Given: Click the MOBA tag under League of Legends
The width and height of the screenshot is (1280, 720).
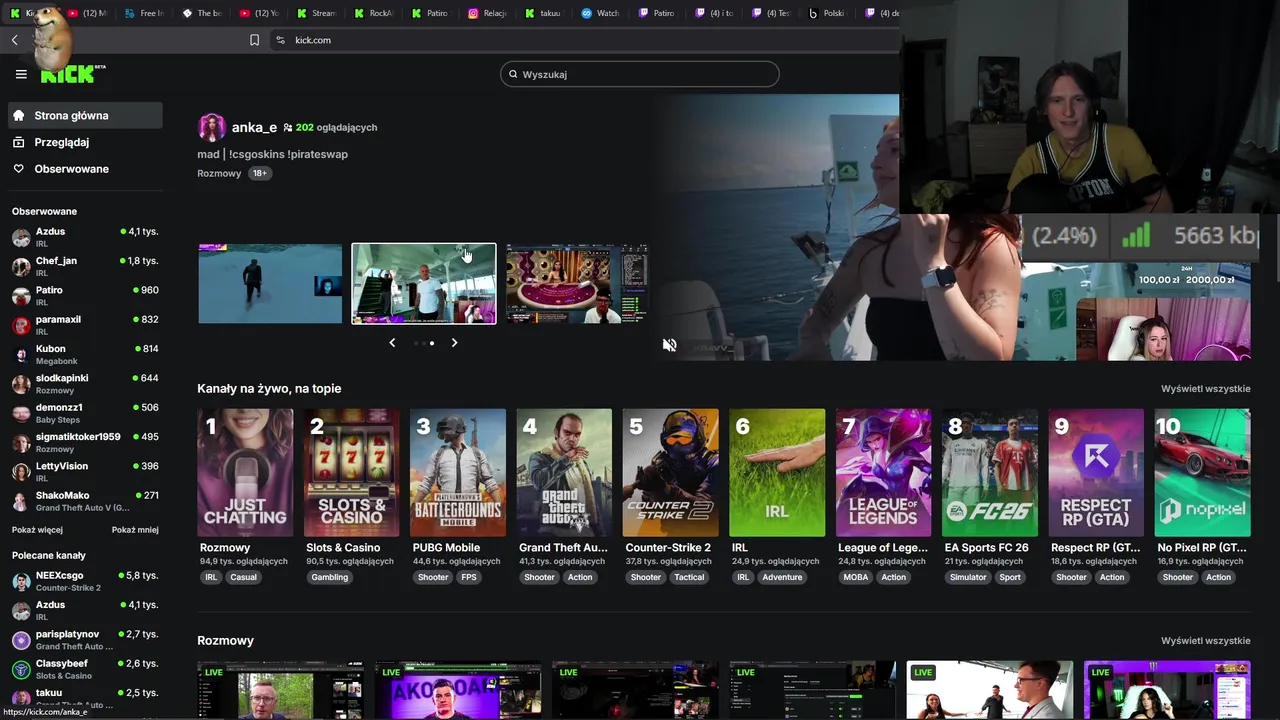Looking at the screenshot, I should [x=856, y=577].
